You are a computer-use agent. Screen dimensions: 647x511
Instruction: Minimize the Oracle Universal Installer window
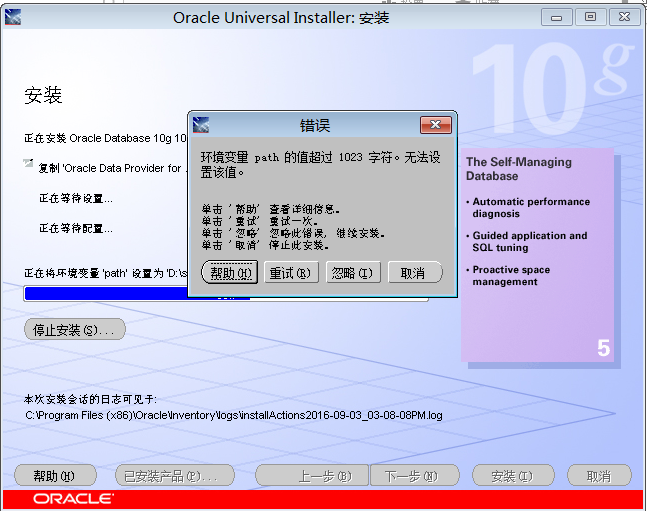pos(557,17)
